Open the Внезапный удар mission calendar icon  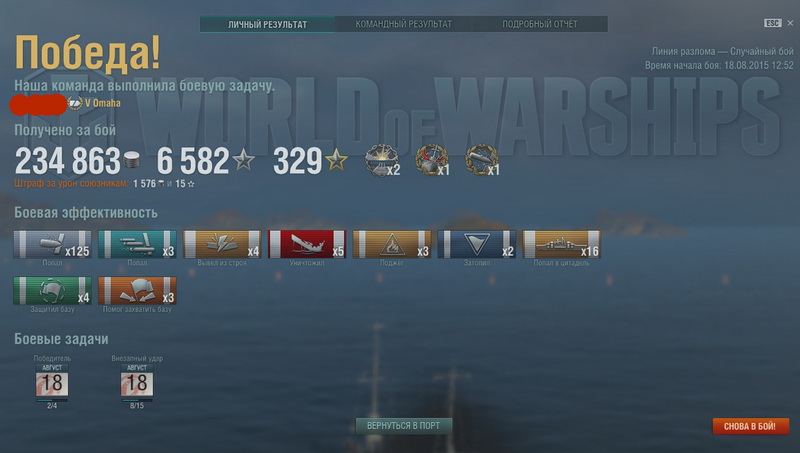click(137, 381)
